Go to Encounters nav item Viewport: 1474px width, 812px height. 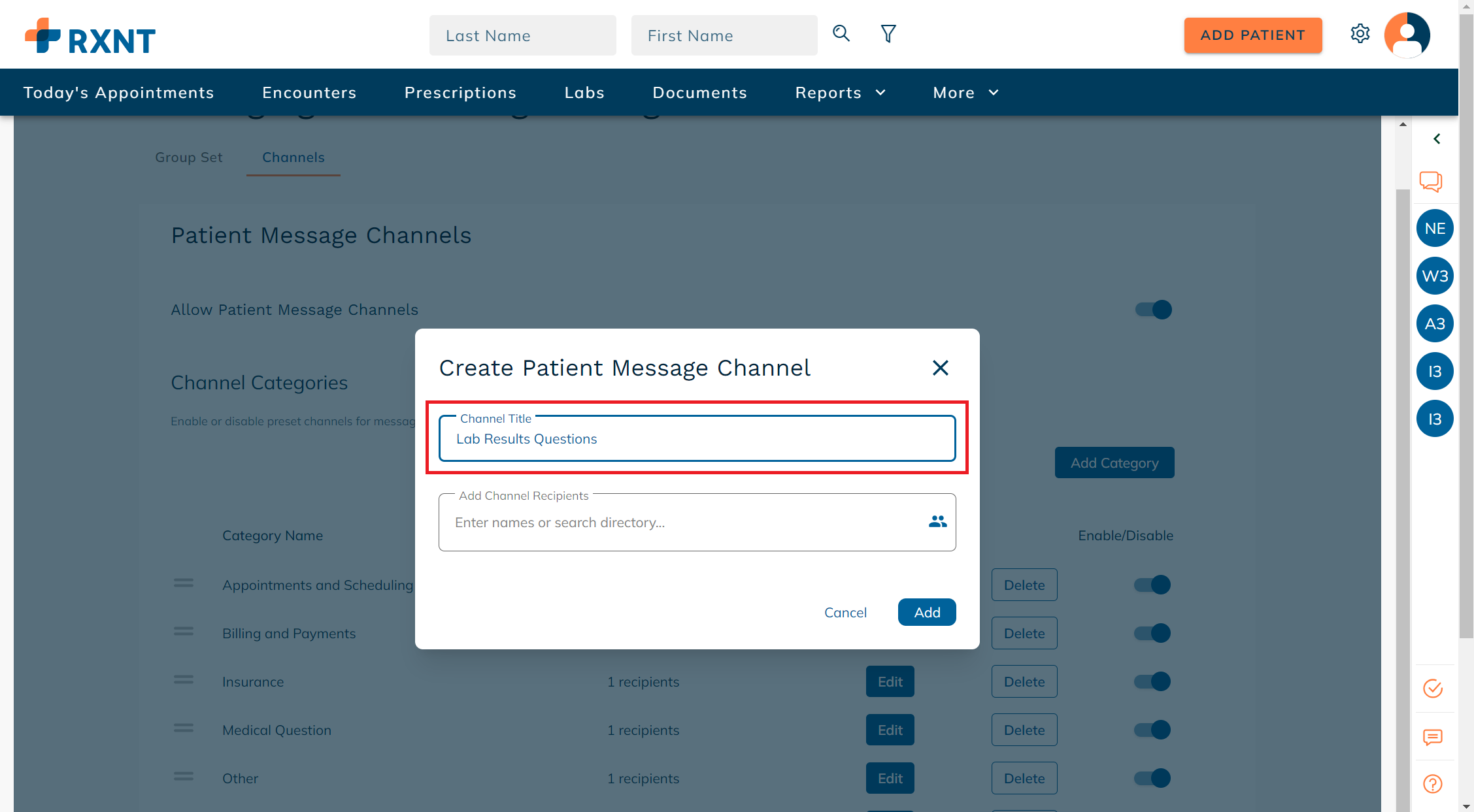pyautogui.click(x=309, y=93)
